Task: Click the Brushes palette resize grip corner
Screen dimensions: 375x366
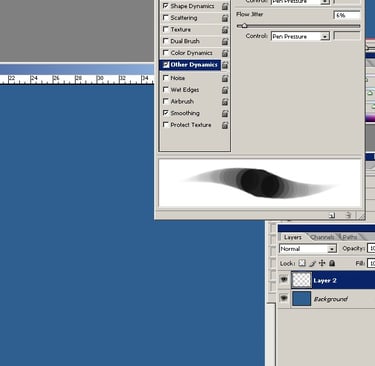Action: click(x=361, y=216)
